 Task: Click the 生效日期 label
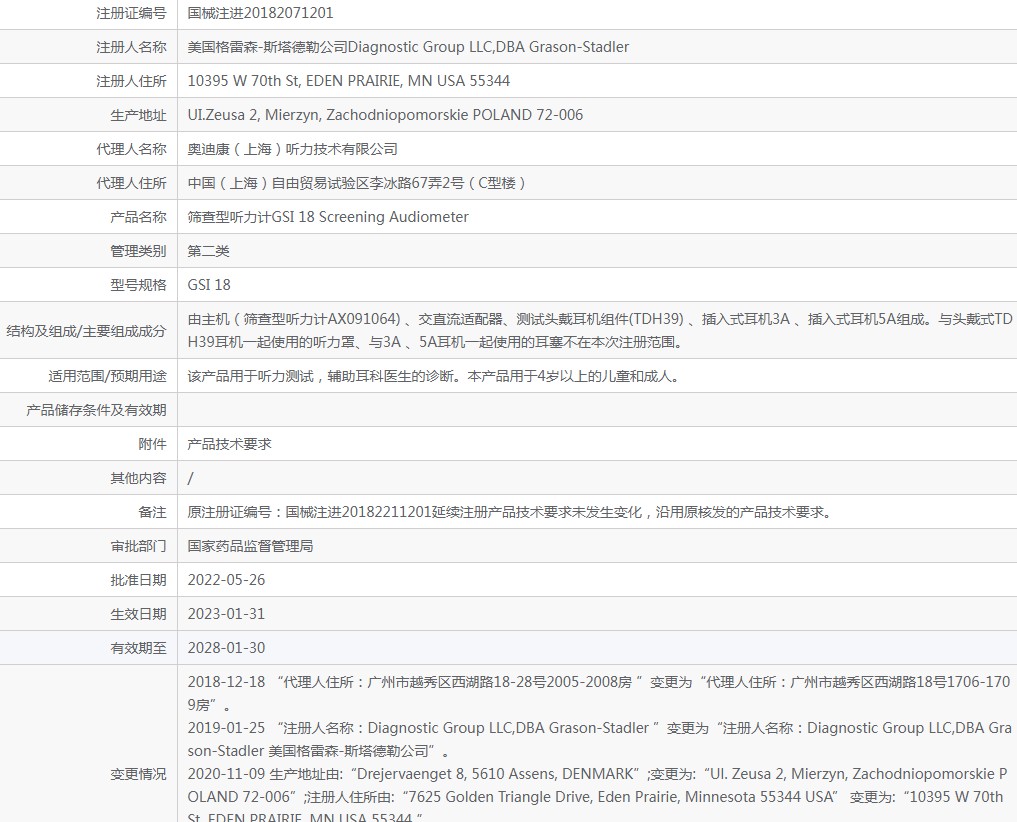point(138,614)
